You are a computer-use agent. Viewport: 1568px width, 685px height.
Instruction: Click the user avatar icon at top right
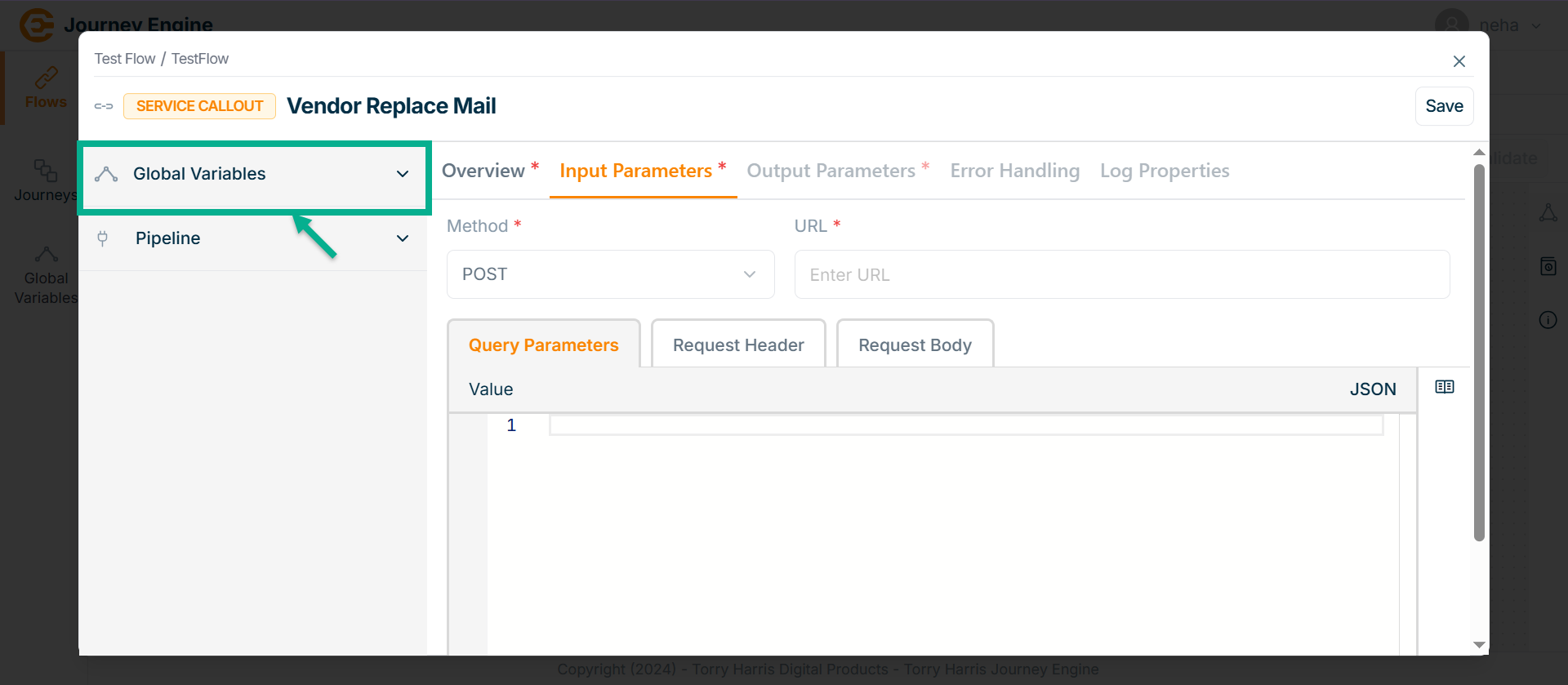click(x=1451, y=24)
